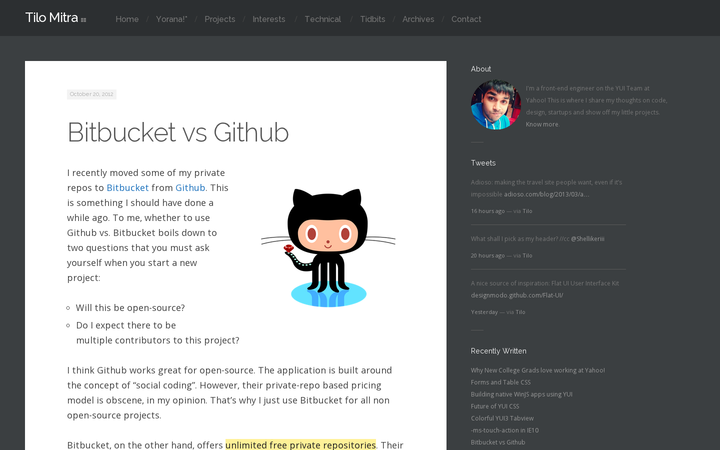Open the Tidbits section
The image size is (720, 450).
coord(372,19)
